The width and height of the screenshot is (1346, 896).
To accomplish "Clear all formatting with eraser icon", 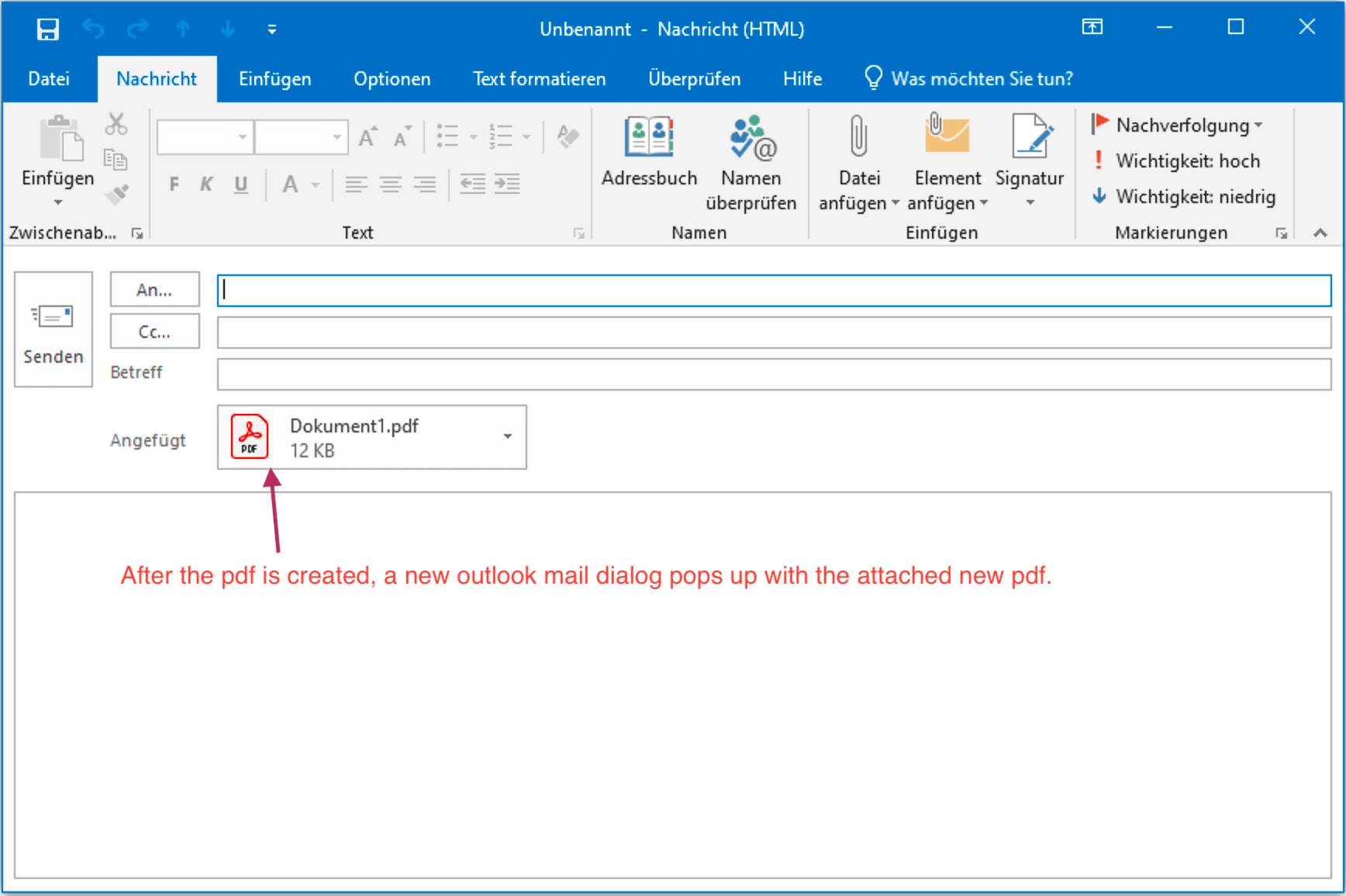I will point(568,136).
